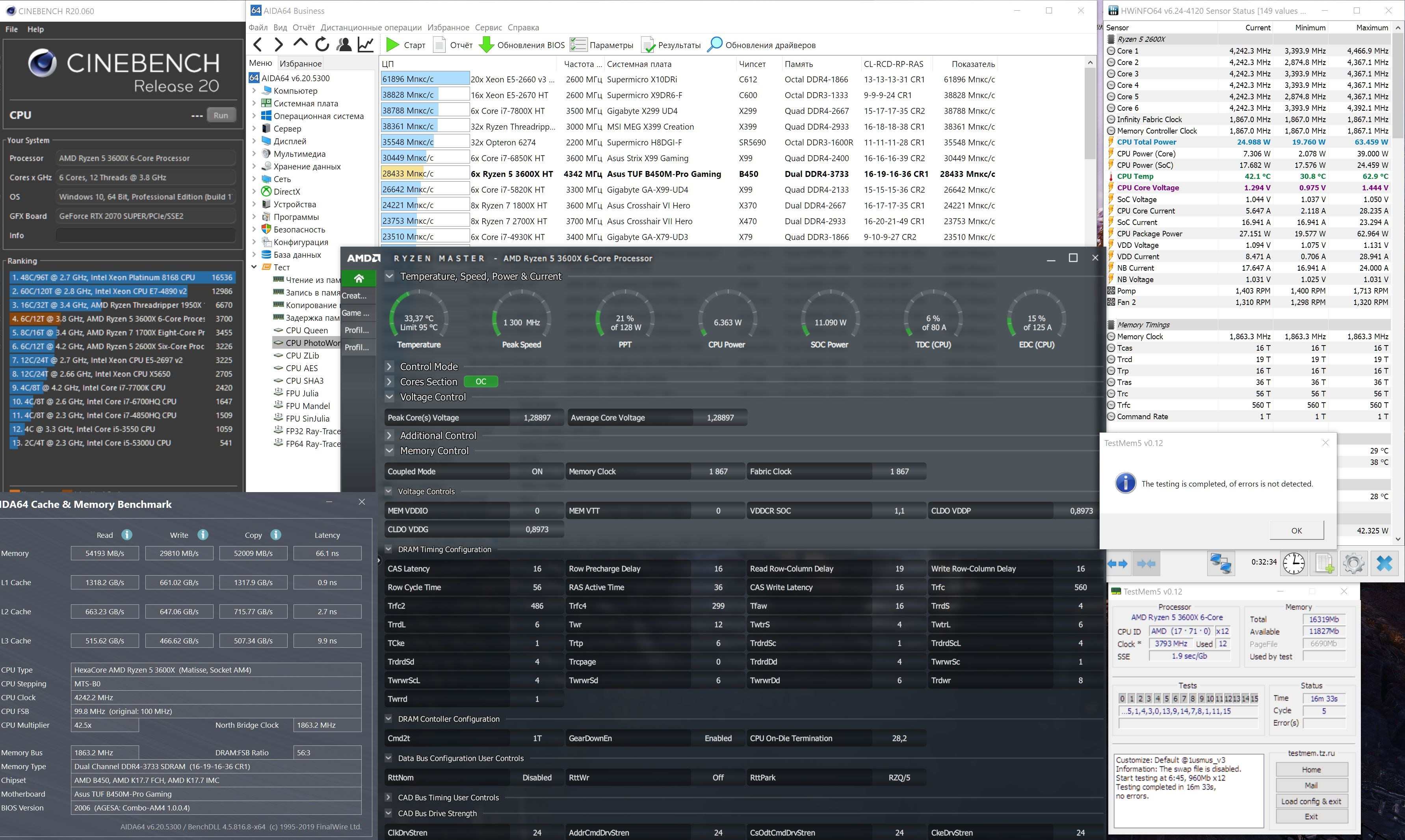Viewport: 1405px width, 840px height.
Task: Click HWiNFO network remote computers icon
Action: 1221,563
